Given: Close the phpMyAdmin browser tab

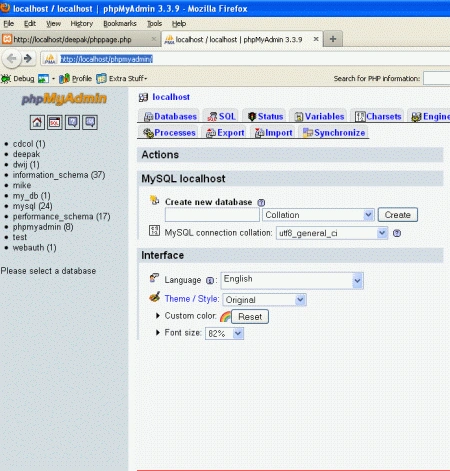Looking at the screenshot, I should click(316, 39).
